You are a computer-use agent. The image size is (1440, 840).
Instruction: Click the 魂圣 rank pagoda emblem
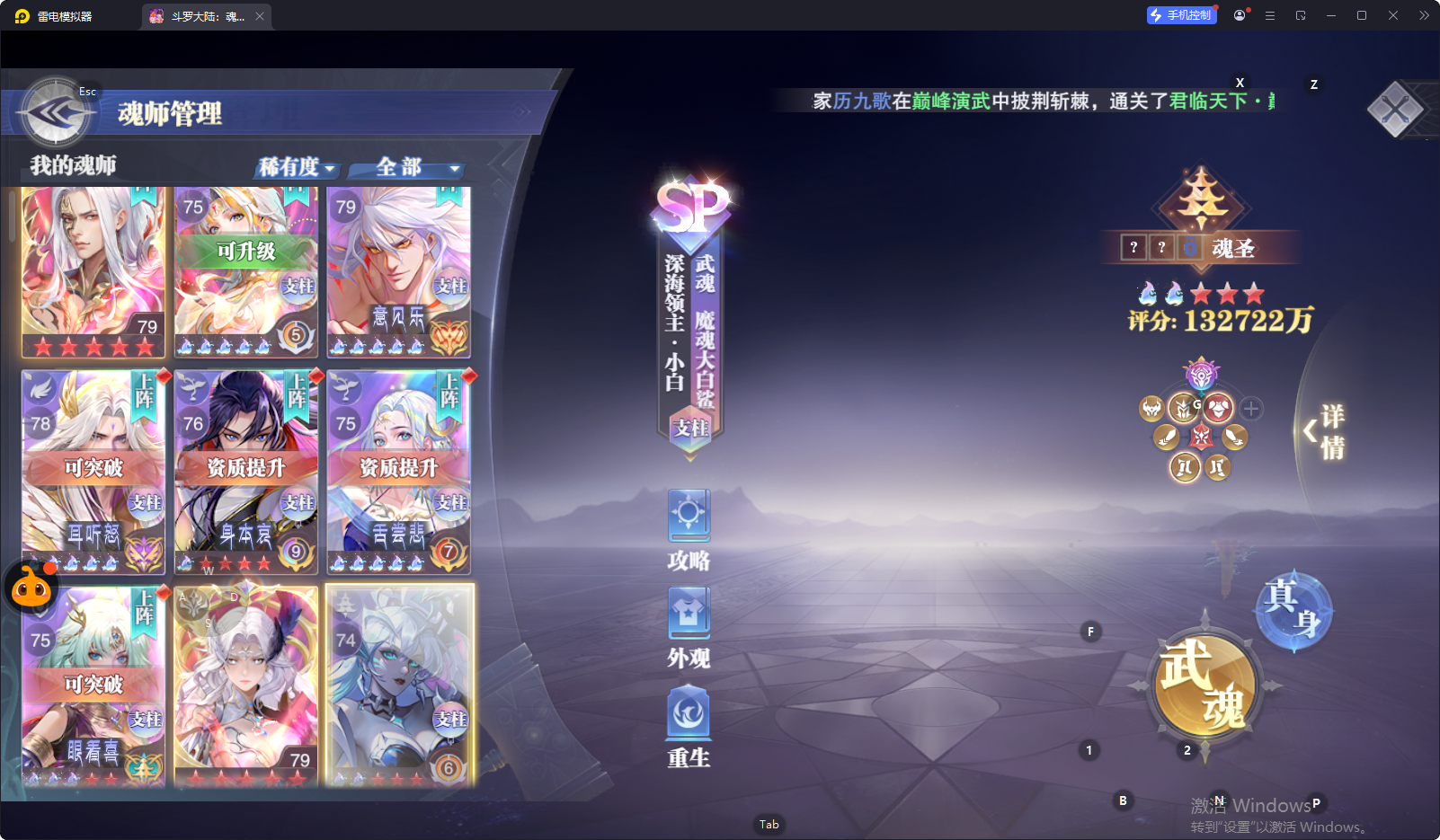pos(1203,199)
